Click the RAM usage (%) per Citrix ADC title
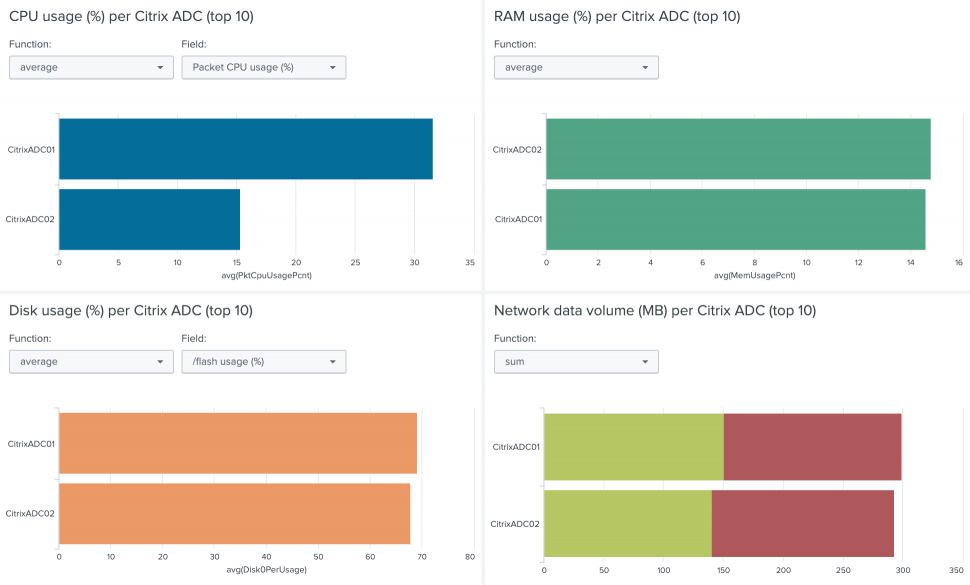Screen dimensions: 970x585 click(617, 16)
